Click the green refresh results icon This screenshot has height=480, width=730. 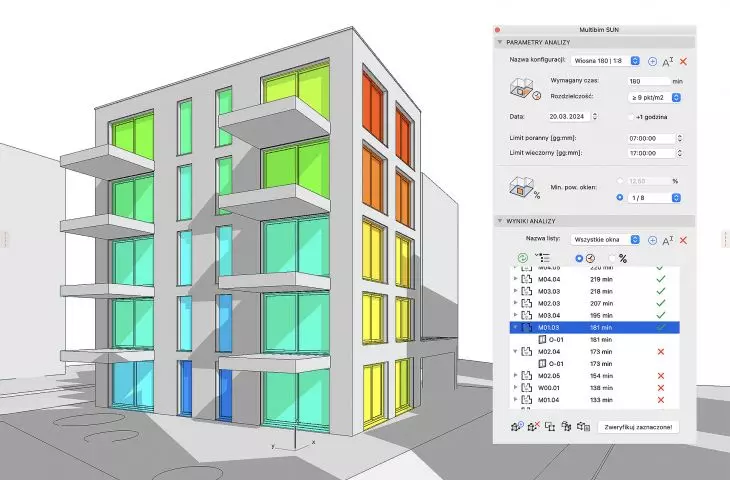(x=523, y=258)
